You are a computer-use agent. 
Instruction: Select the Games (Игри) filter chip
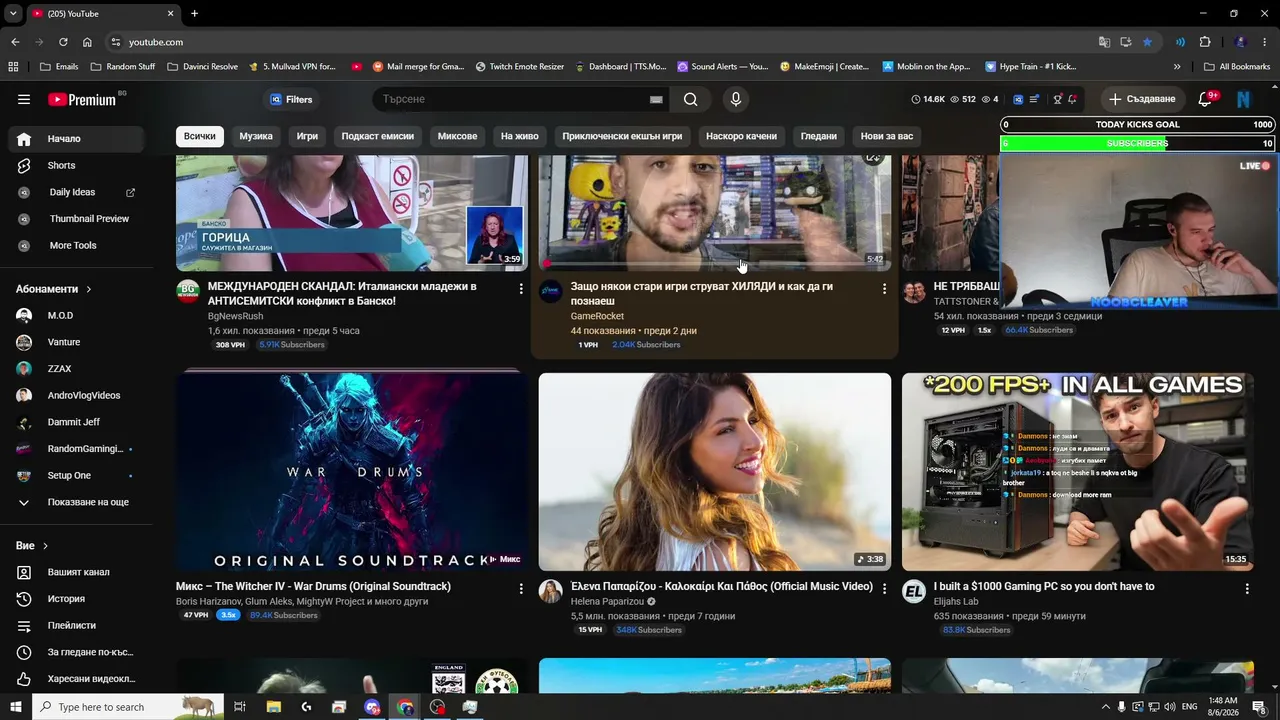[x=307, y=136]
